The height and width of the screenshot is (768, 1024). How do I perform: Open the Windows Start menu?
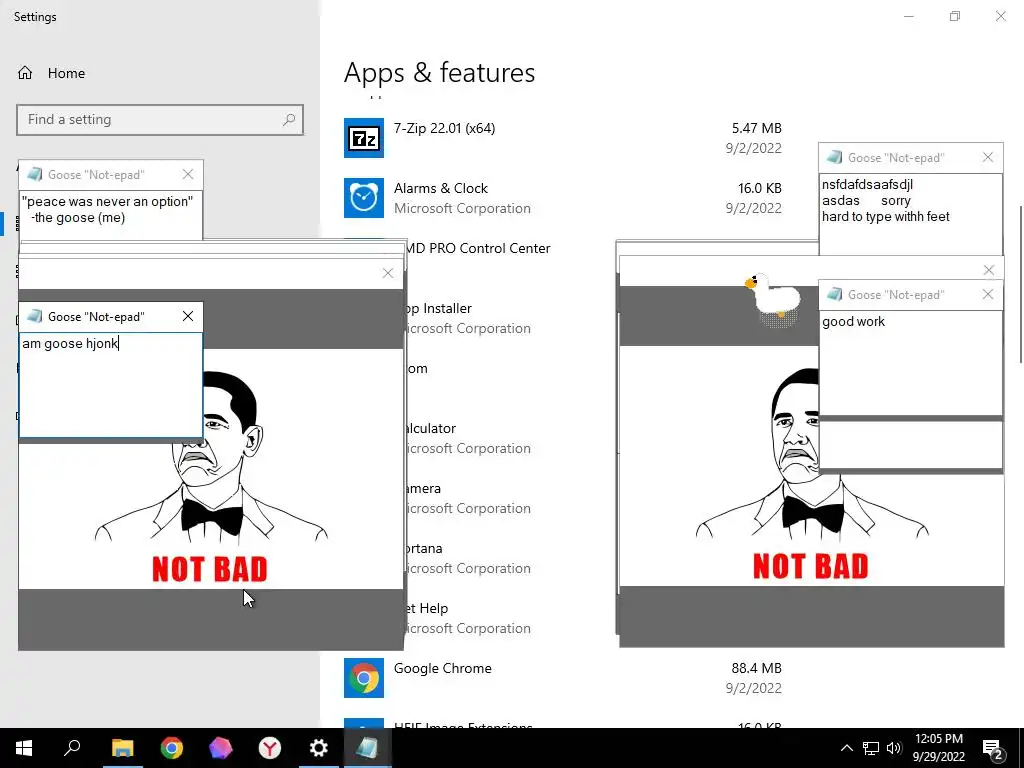(x=24, y=748)
